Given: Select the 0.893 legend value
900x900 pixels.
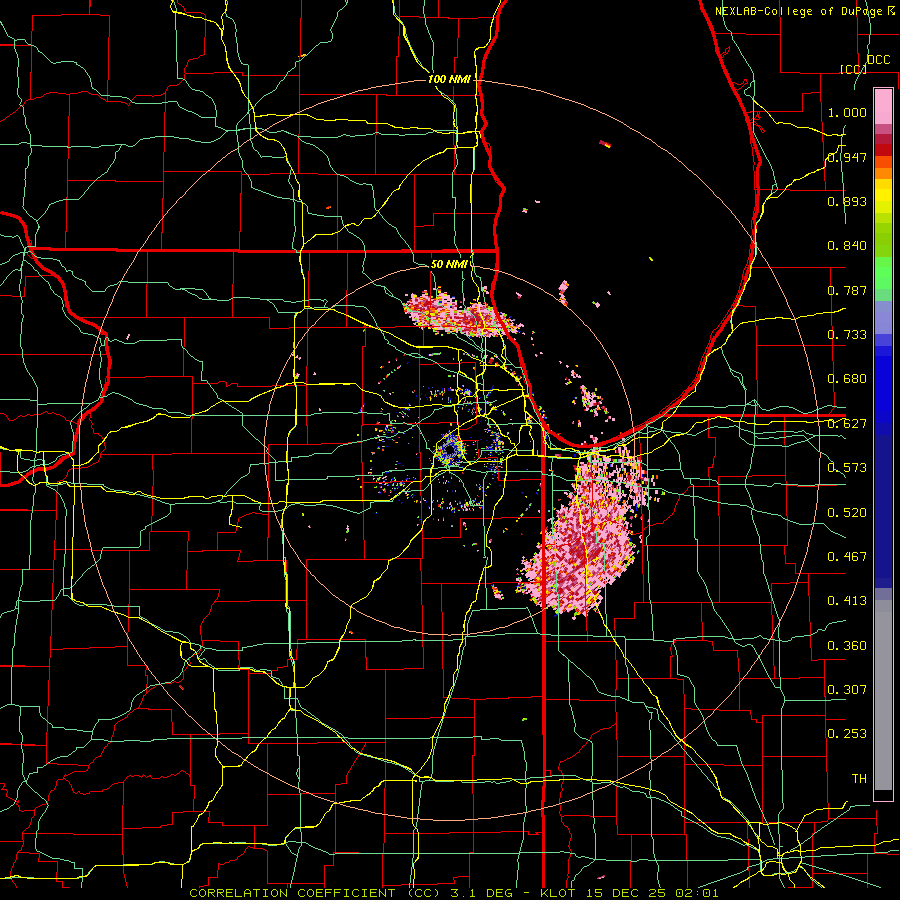Looking at the screenshot, I should tap(847, 201).
